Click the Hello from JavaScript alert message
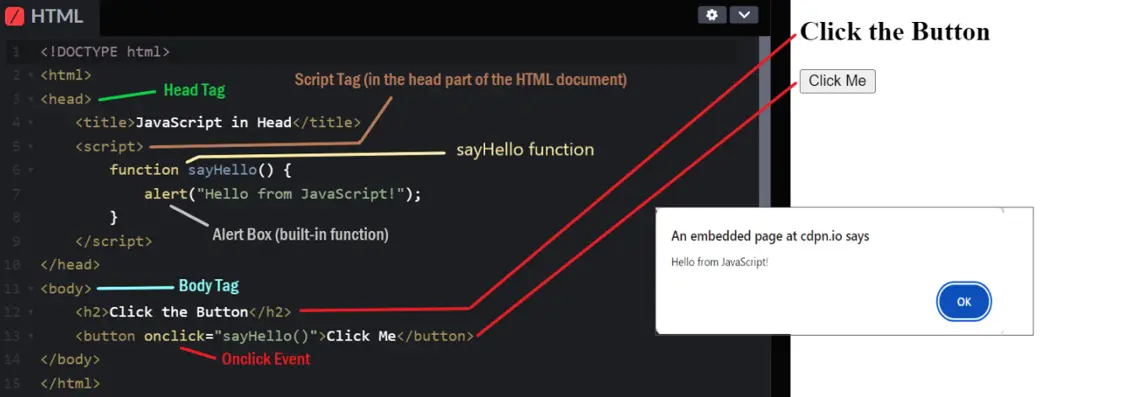 [719, 262]
